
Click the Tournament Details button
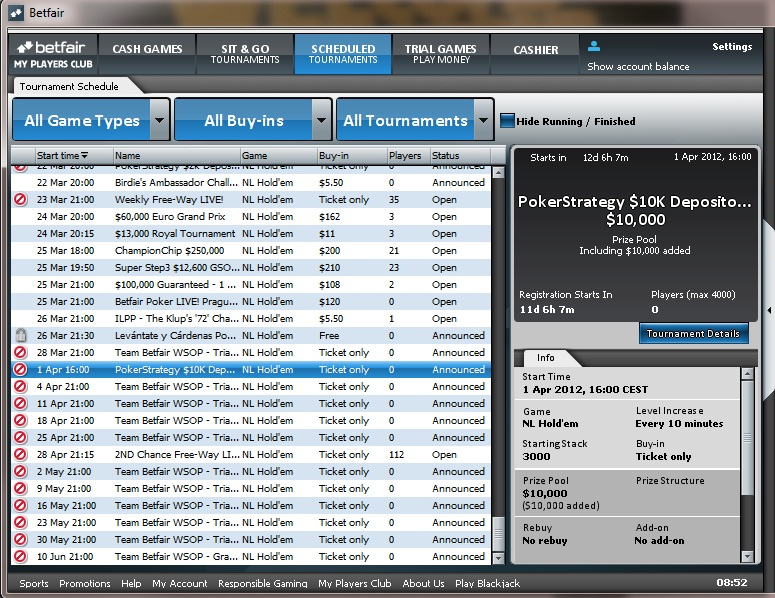click(x=693, y=334)
